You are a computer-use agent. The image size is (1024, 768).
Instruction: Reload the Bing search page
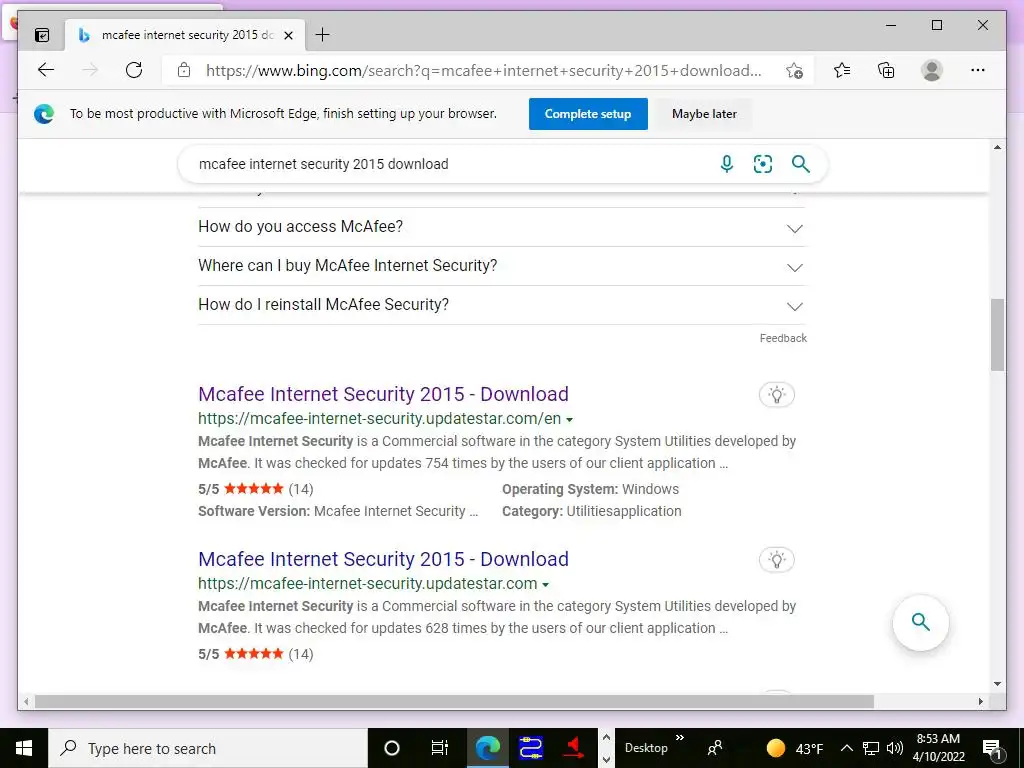click(134, 70)
